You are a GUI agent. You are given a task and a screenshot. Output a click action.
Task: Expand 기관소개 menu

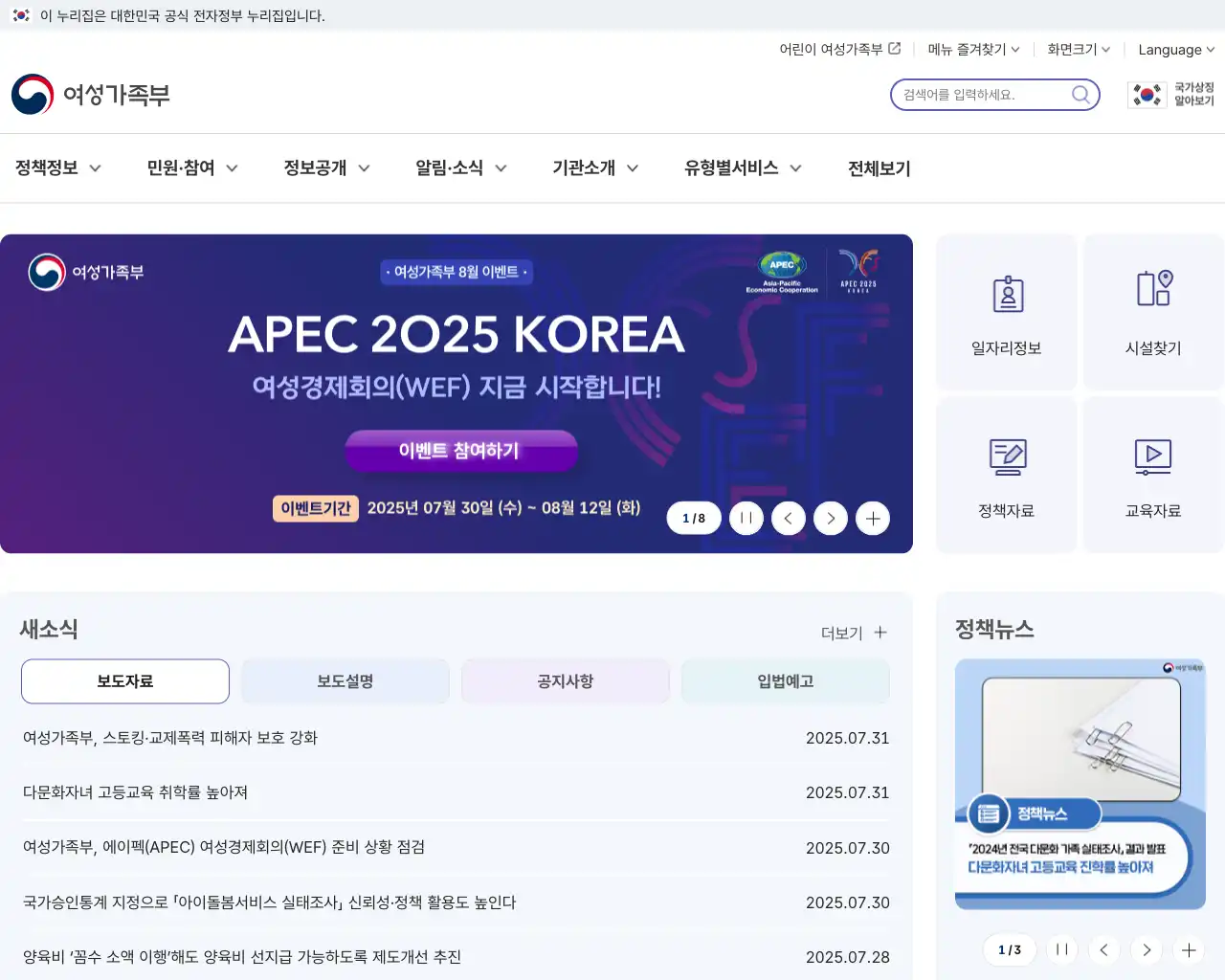point(595,167)
